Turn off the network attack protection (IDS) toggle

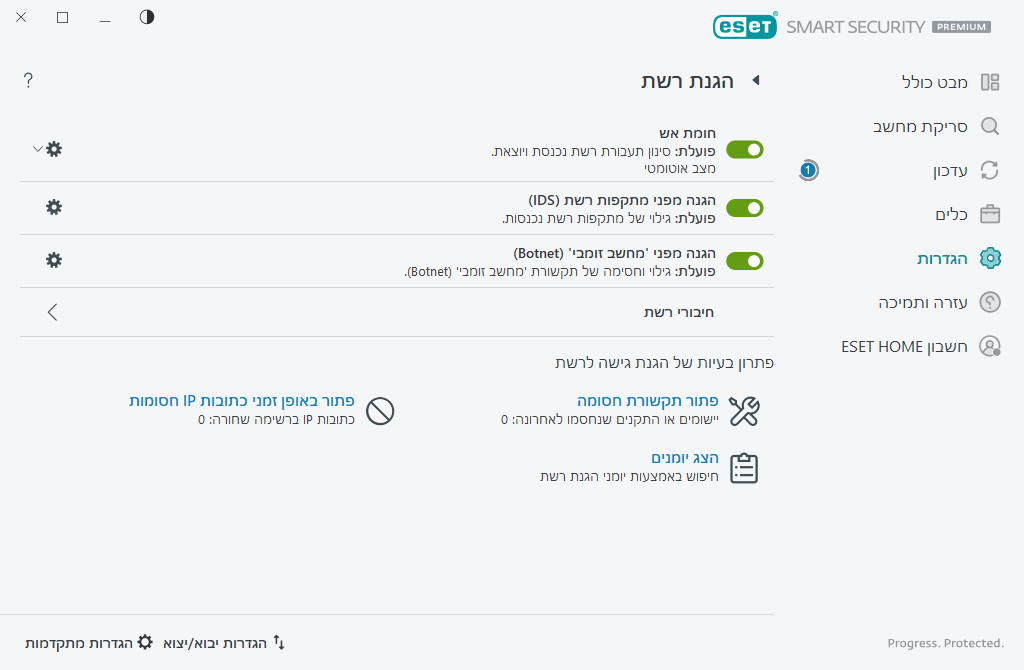coord(745,208)
